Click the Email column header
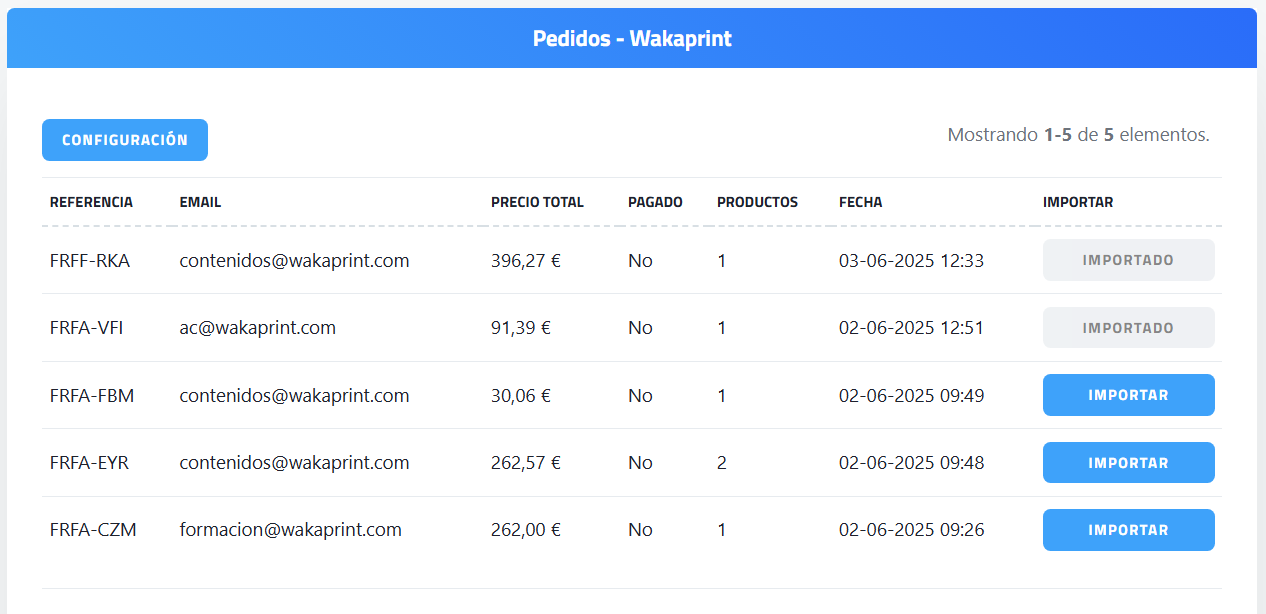Screen dimensions: 1266x614 [x=200, y=202]
